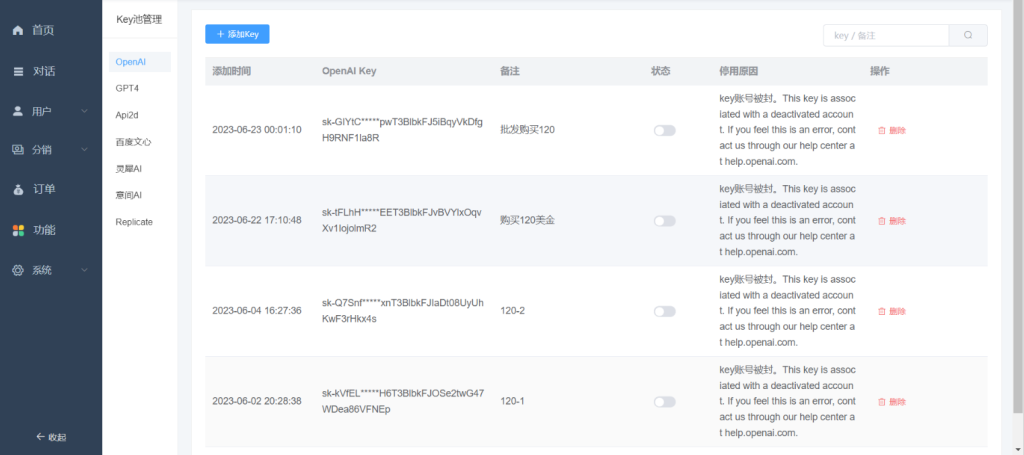This screenshot has height=455, width=1024.
Task: Click the 停用原因 column header
Action: [x=739, y=71]
